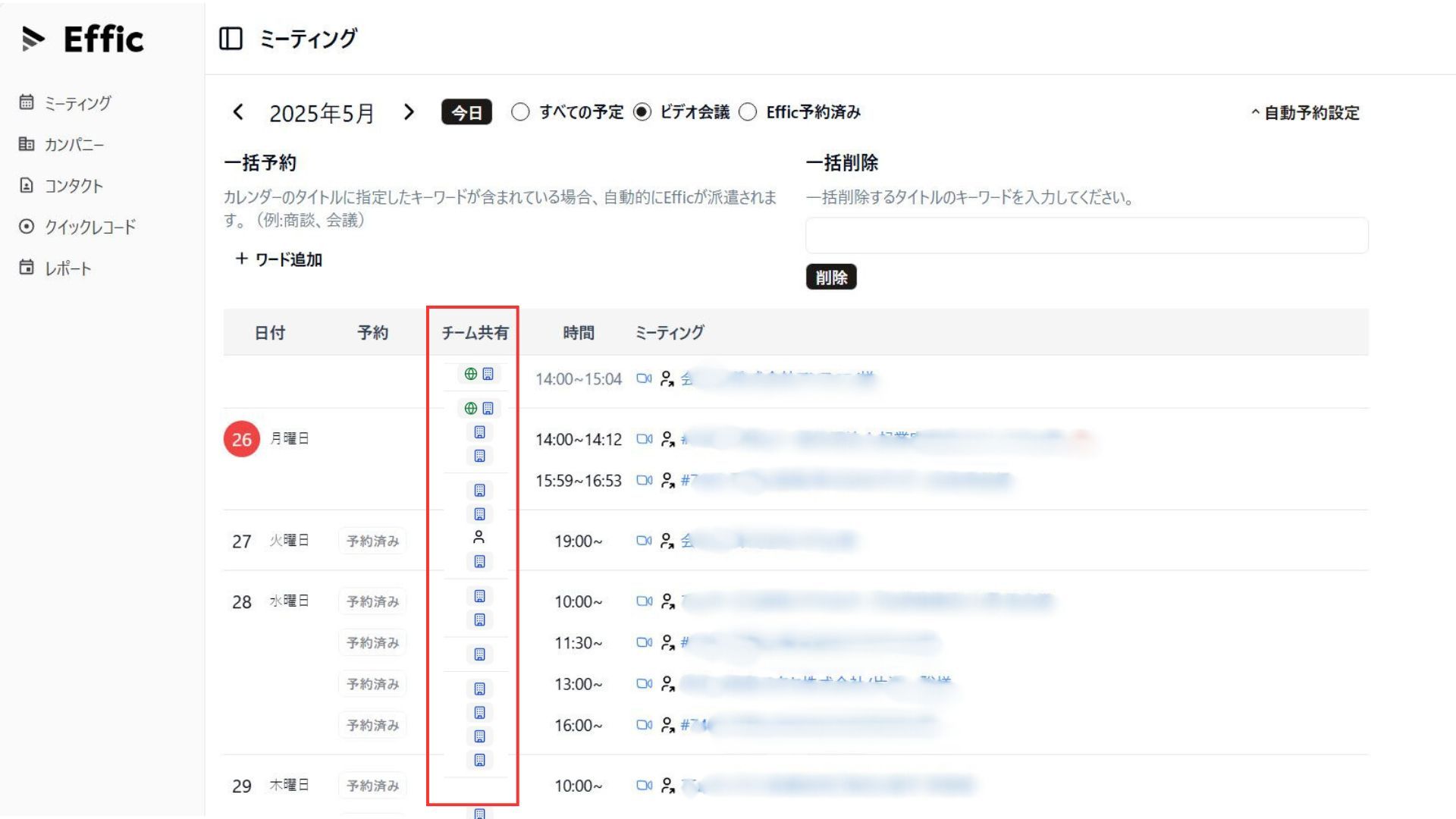Click the red 26 date circle
This screenshot has width=1456, height=819.
pyautogui.click(x=242, y=439)
